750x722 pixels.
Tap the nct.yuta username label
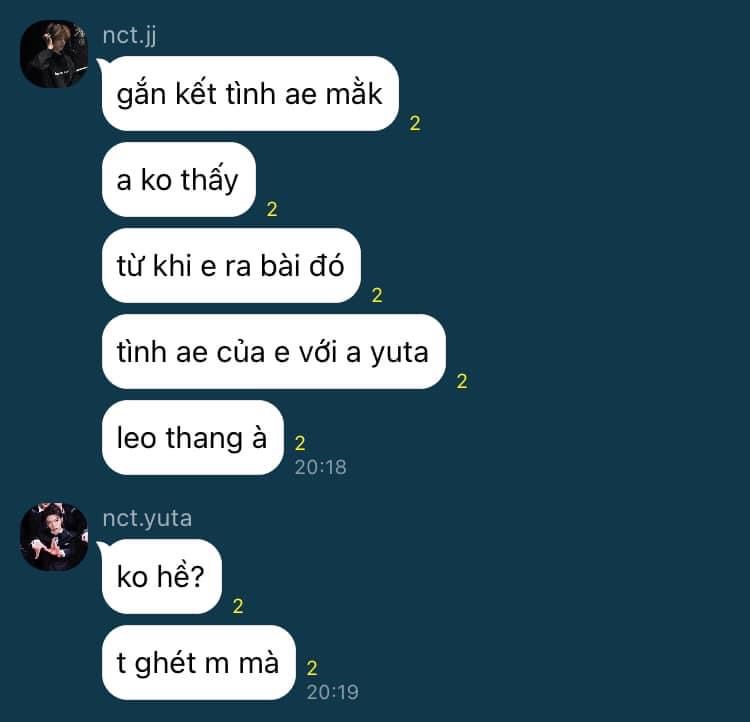(x=147, y=518)
